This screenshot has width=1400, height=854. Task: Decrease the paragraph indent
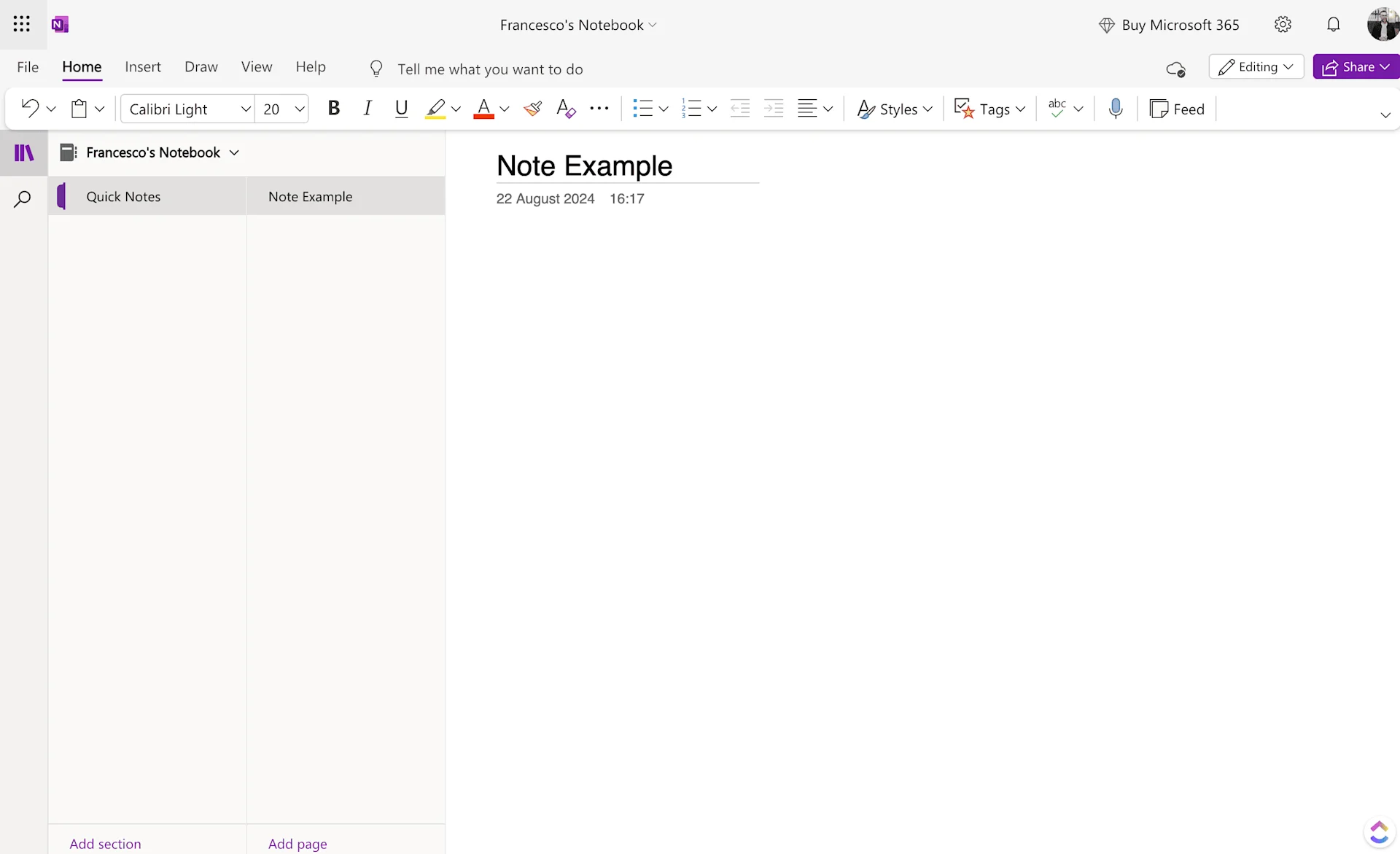click(x=739, y=108)
